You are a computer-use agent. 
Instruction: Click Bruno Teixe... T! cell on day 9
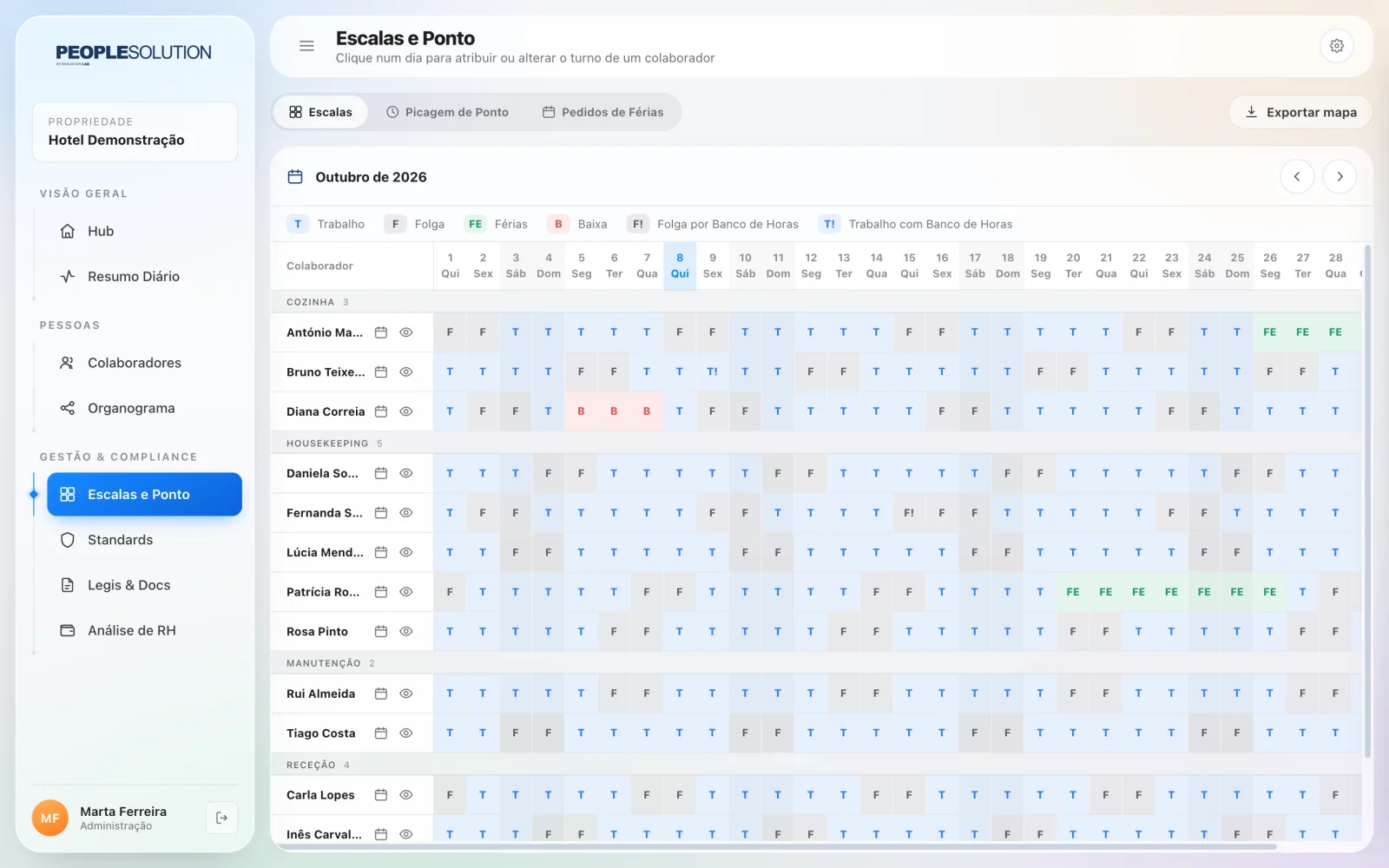click(712, 372)
